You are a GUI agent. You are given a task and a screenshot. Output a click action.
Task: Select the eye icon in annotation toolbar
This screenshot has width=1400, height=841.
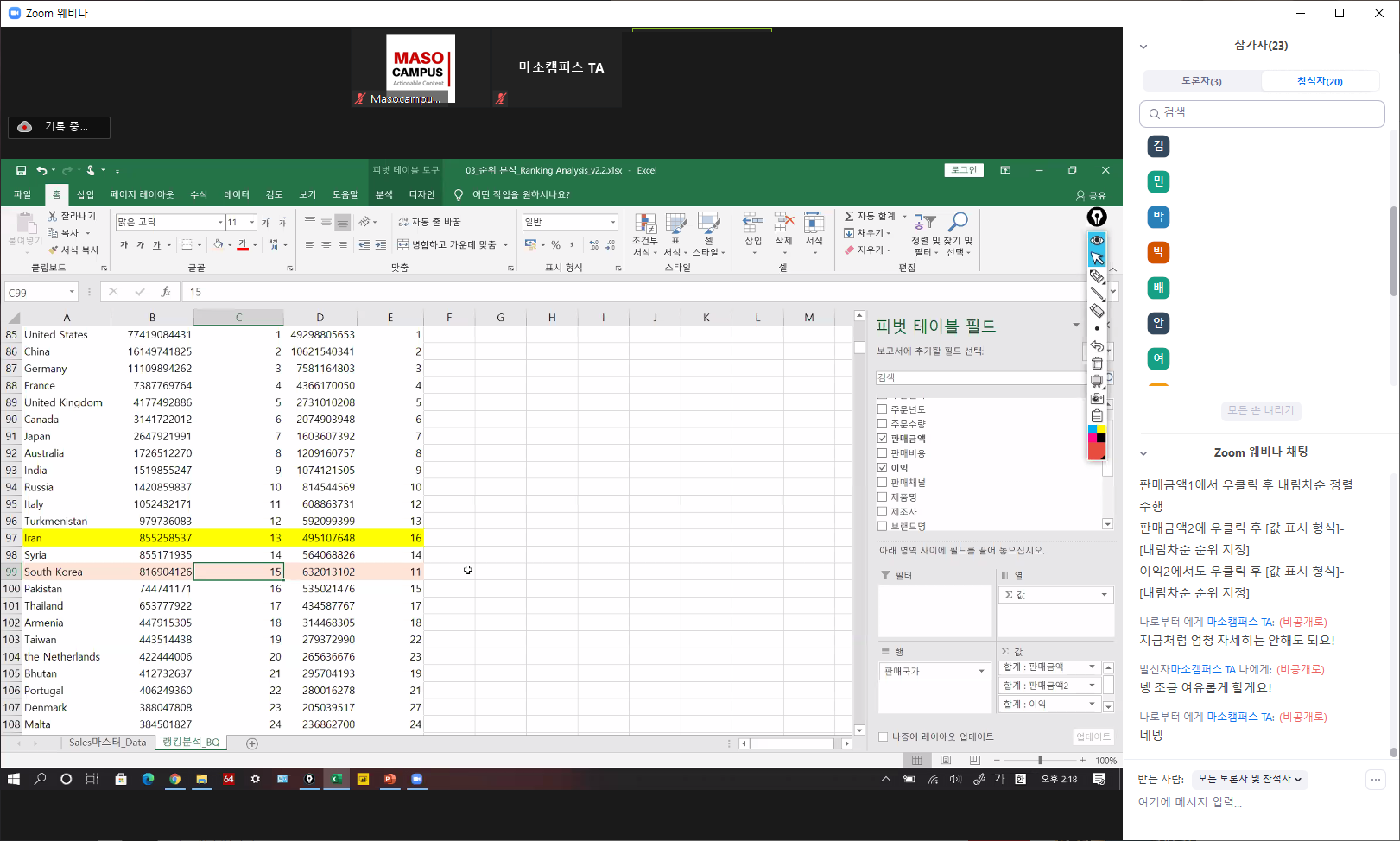[x=1097, y=240]
